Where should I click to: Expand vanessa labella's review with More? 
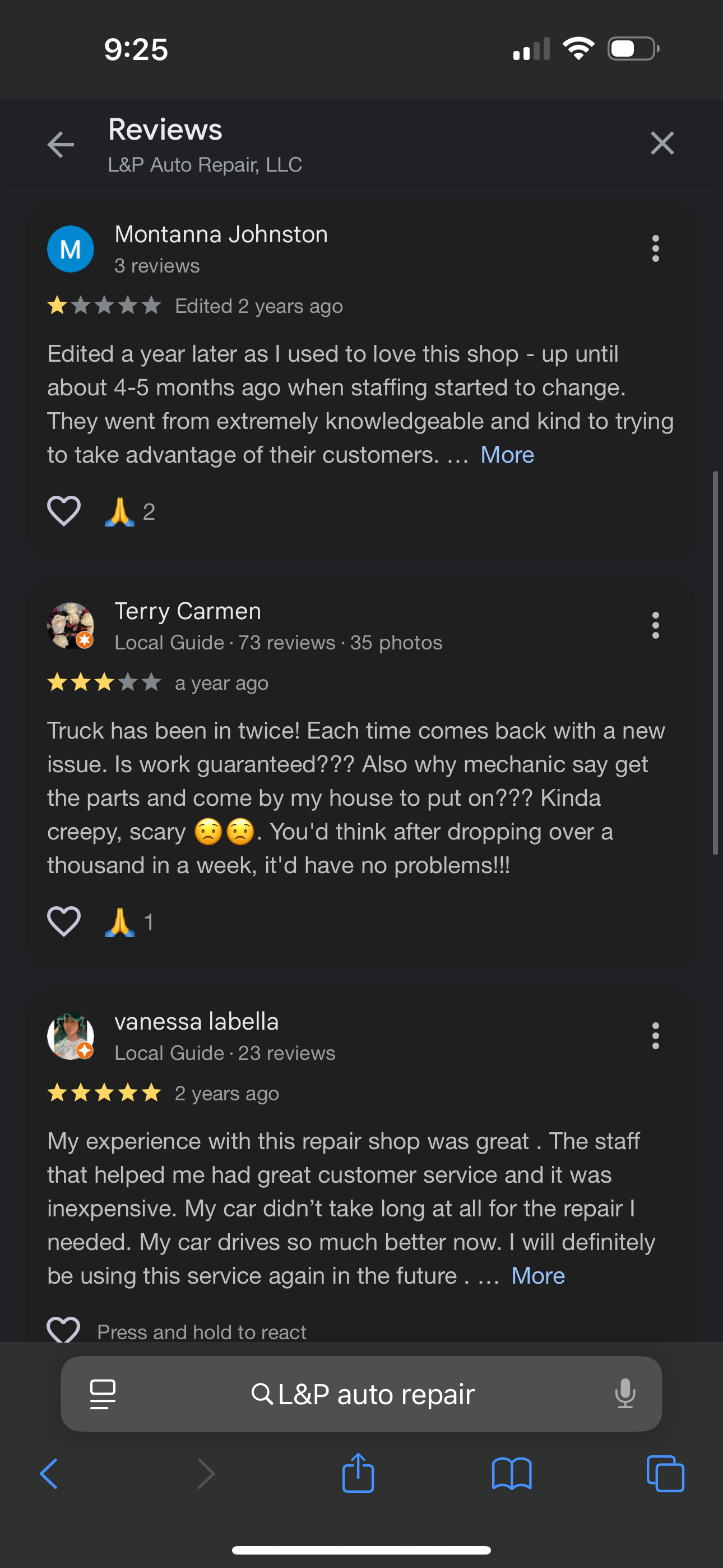[538, 1275]
